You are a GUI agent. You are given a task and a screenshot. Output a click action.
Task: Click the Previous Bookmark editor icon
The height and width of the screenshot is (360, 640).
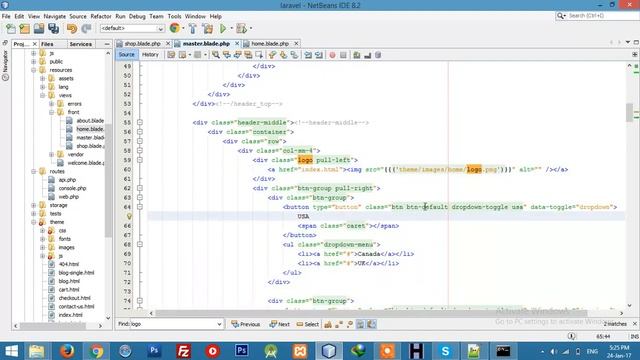pos(272,55)
